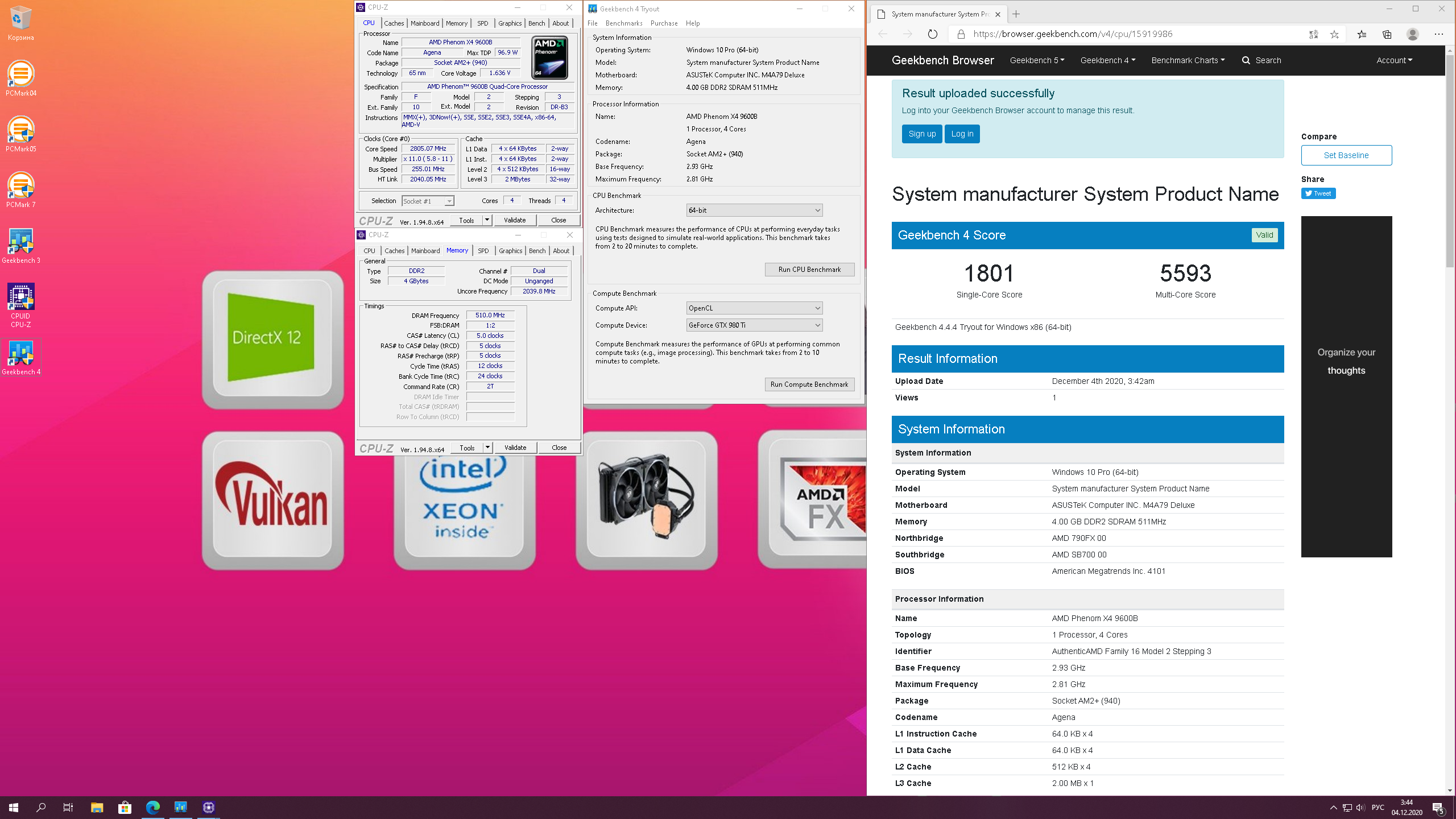Click Log in button on result page
Screen dimensions: 1456x819
pyautogui.click(x=962, y=134)
